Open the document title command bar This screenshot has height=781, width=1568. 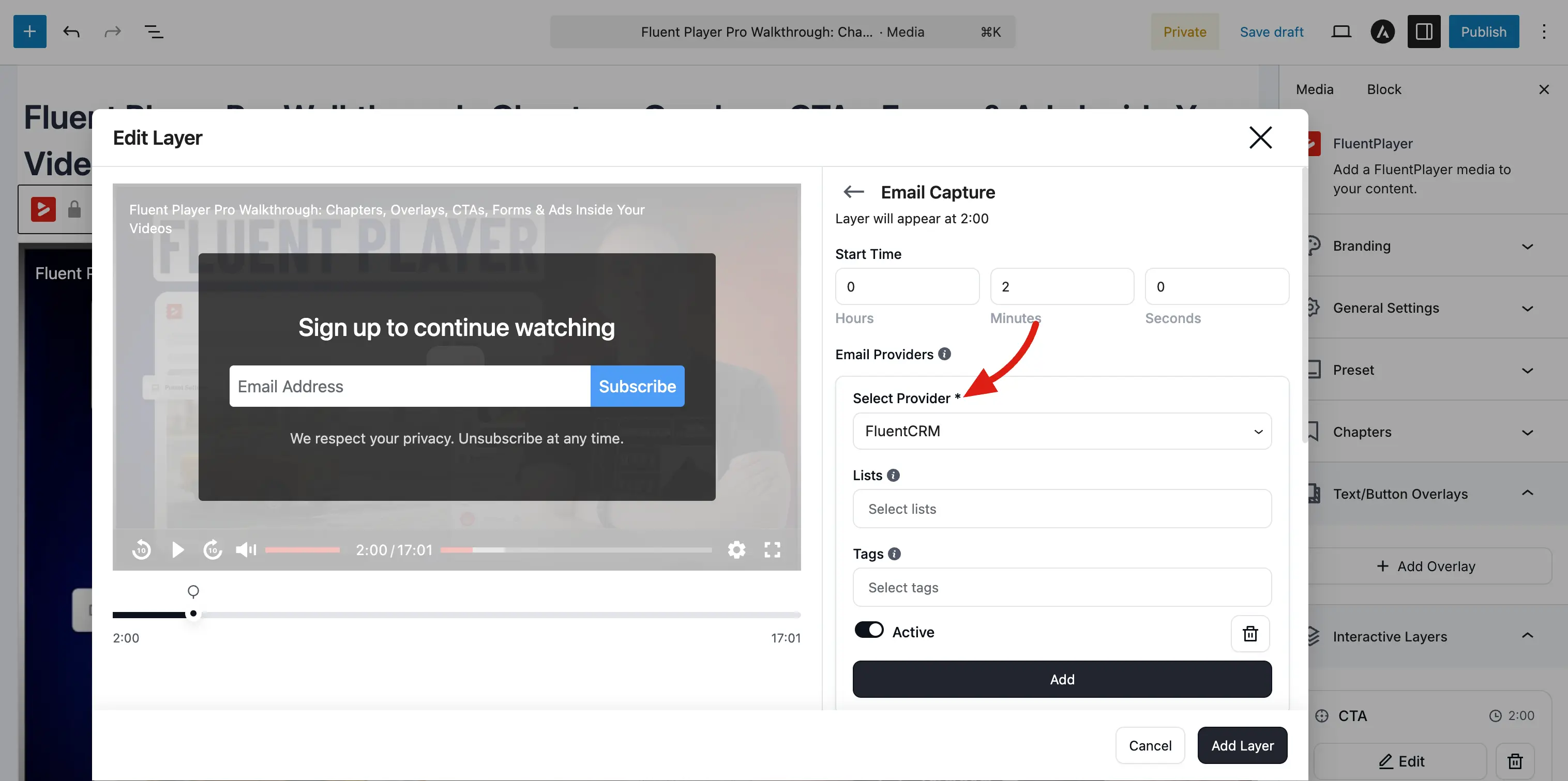pos(782,32)
